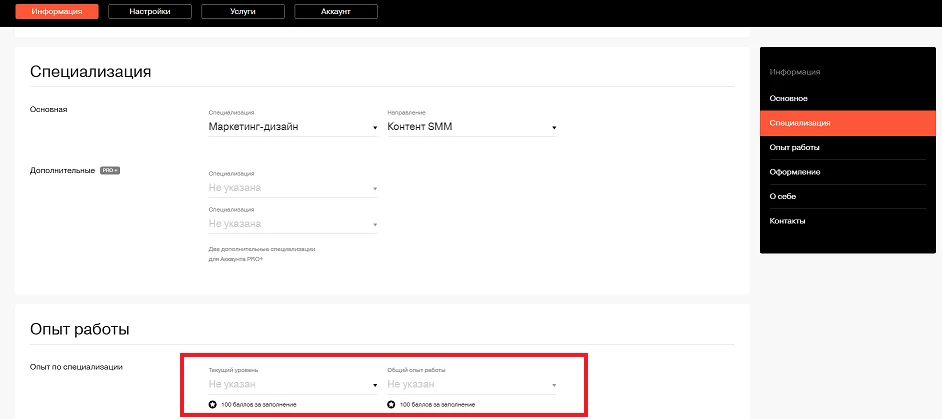Switch to the Настройки tab
The width and height of the screenshot is (942, 419).
(150, 11)
